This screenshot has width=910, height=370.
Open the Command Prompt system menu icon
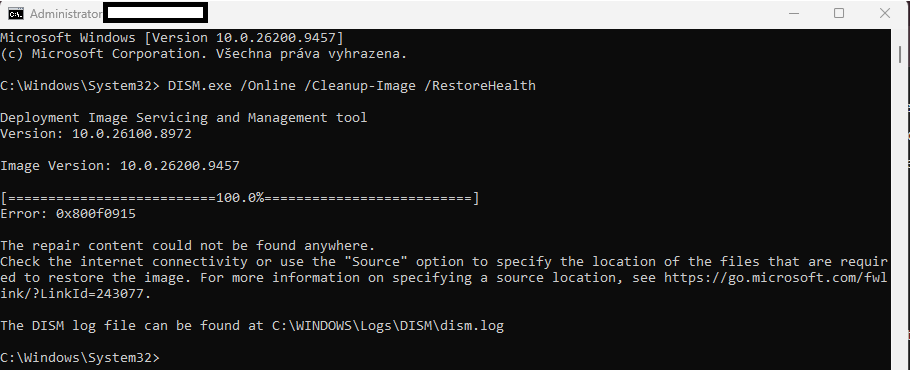click(x=16, y=14)
